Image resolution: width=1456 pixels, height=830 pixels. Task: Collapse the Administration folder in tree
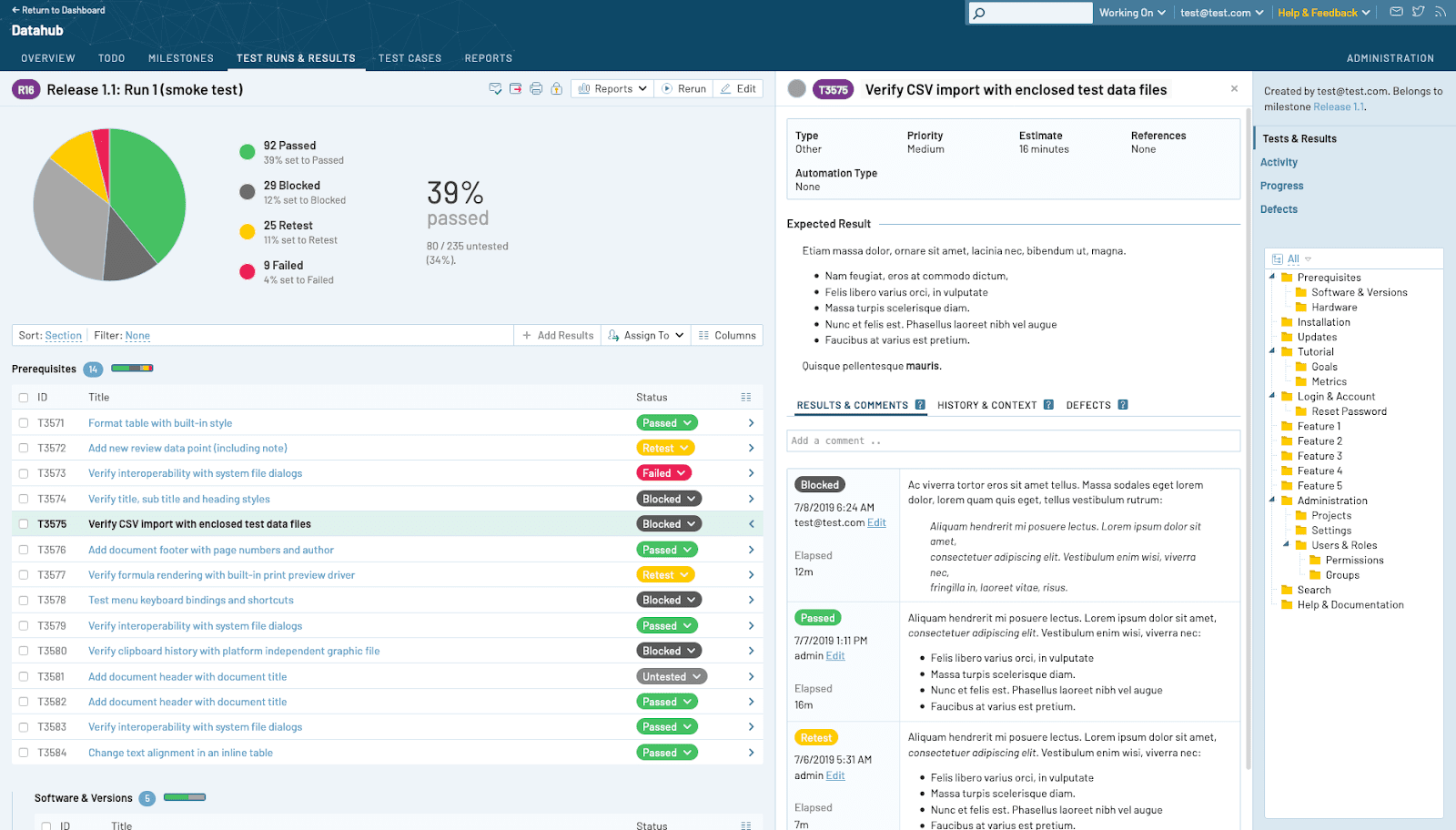click(x=1272, y=500)
